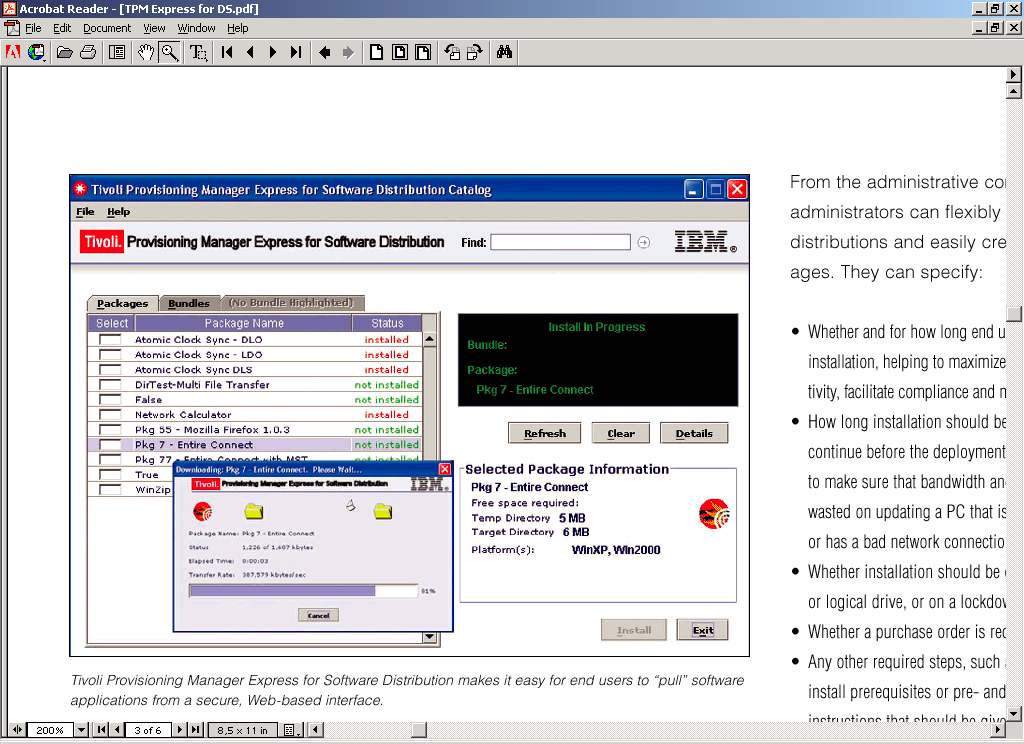
Task: Open the Document menu
Action: pos(107,28)
